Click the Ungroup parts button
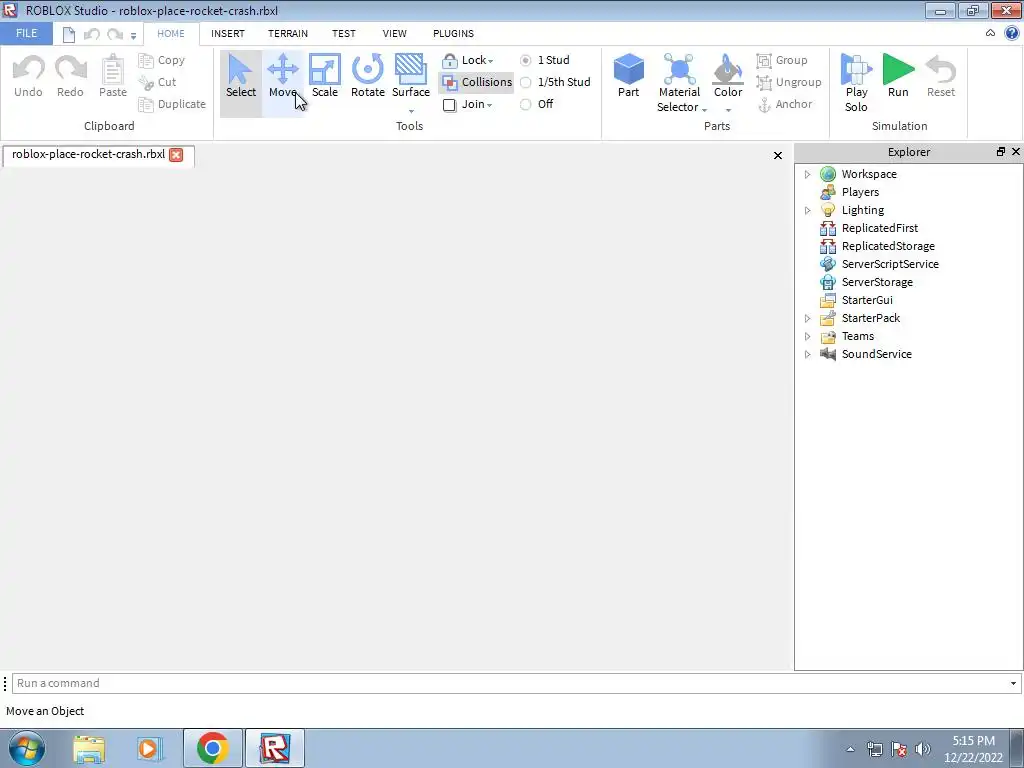Screen dimensions: 1024x768 click(788, 82)
